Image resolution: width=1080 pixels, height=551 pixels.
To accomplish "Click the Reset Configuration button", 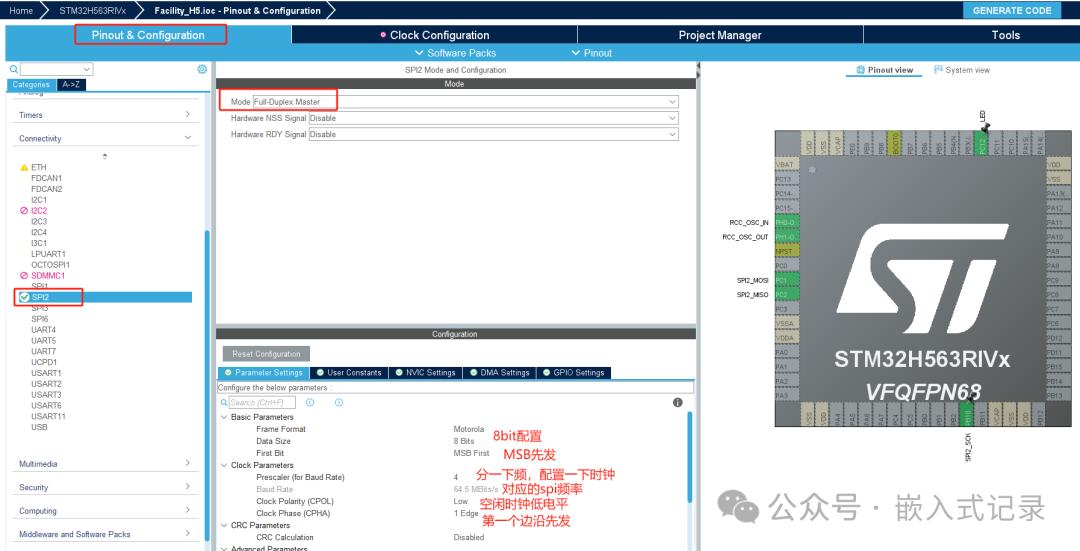I will click(267, 354).
